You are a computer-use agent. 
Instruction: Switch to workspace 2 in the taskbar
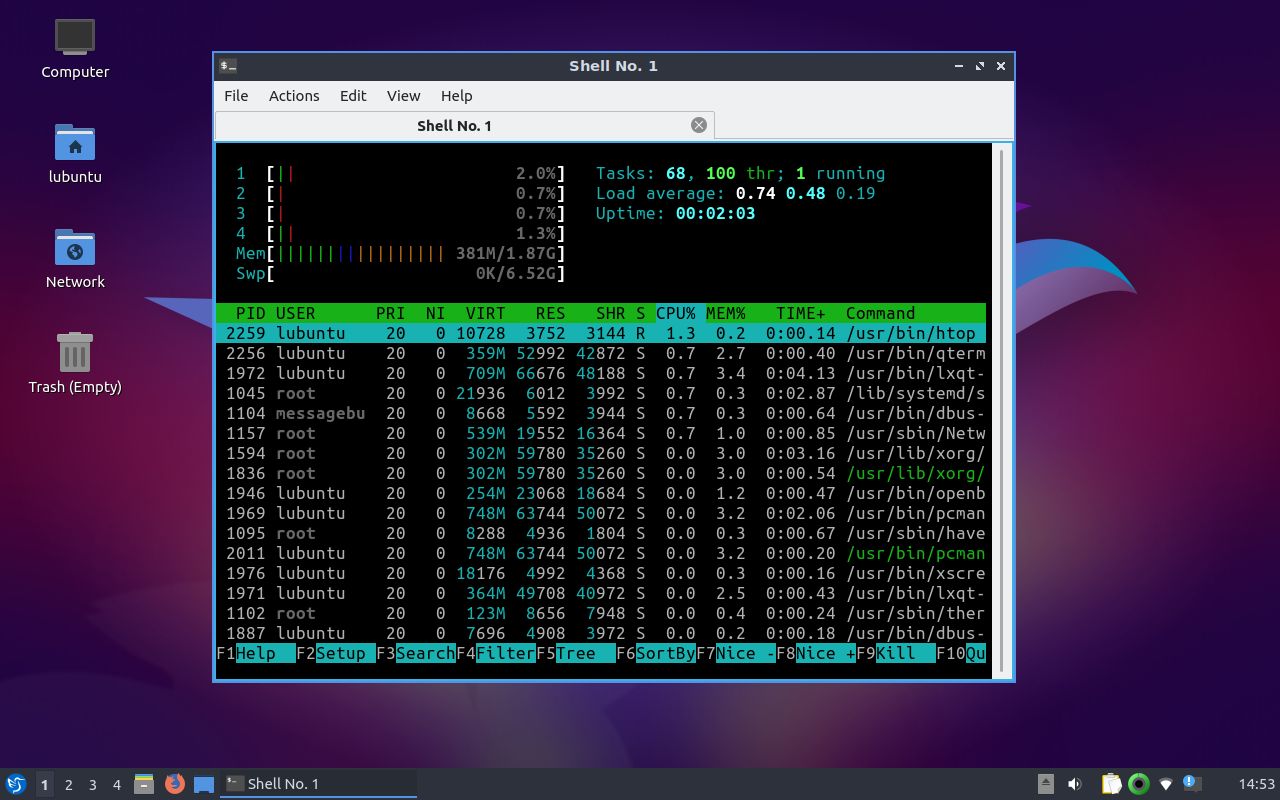(x=66, y=784)
